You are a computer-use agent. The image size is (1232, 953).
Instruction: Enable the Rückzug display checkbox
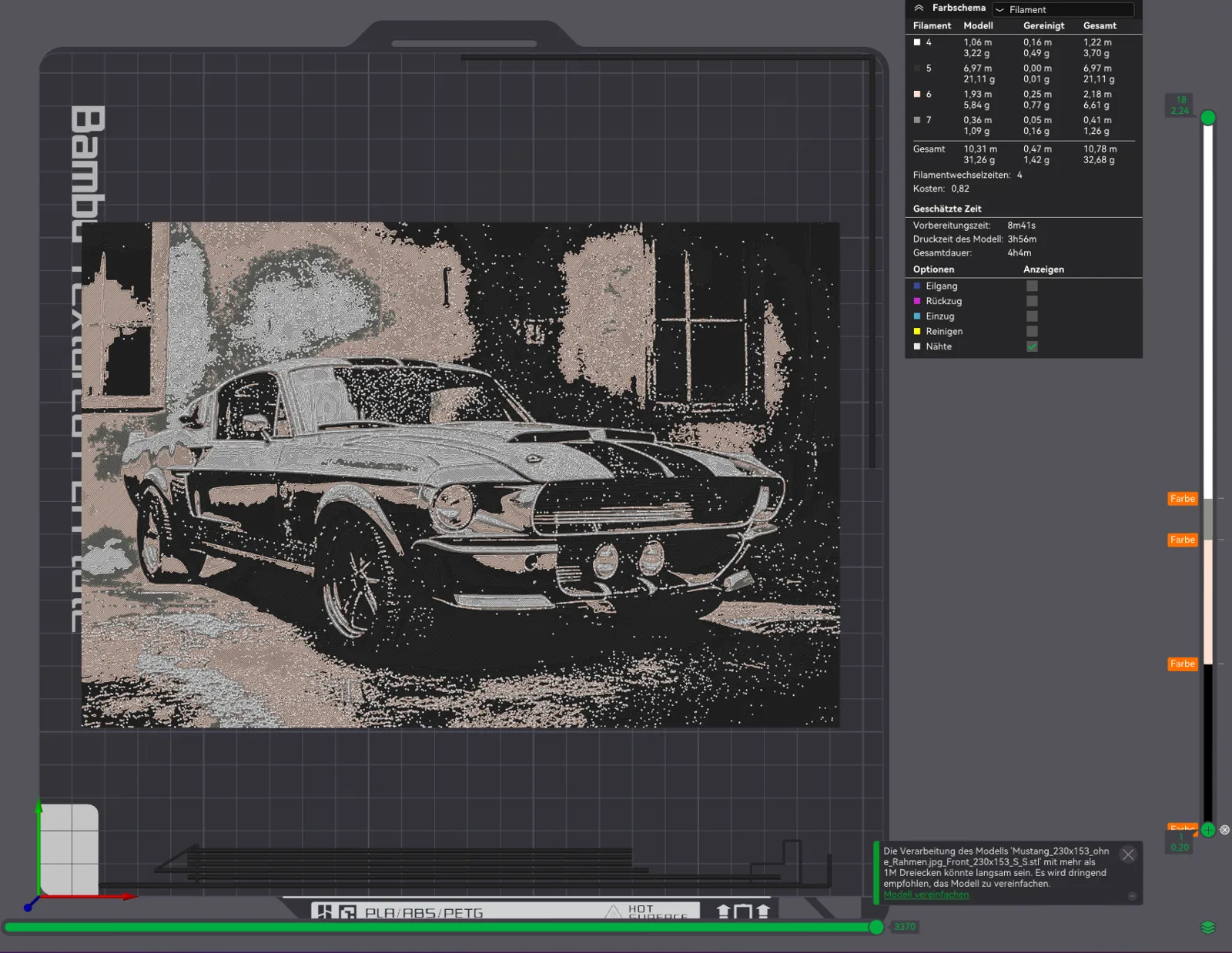pyautogui.click(x=1032, y=301)
